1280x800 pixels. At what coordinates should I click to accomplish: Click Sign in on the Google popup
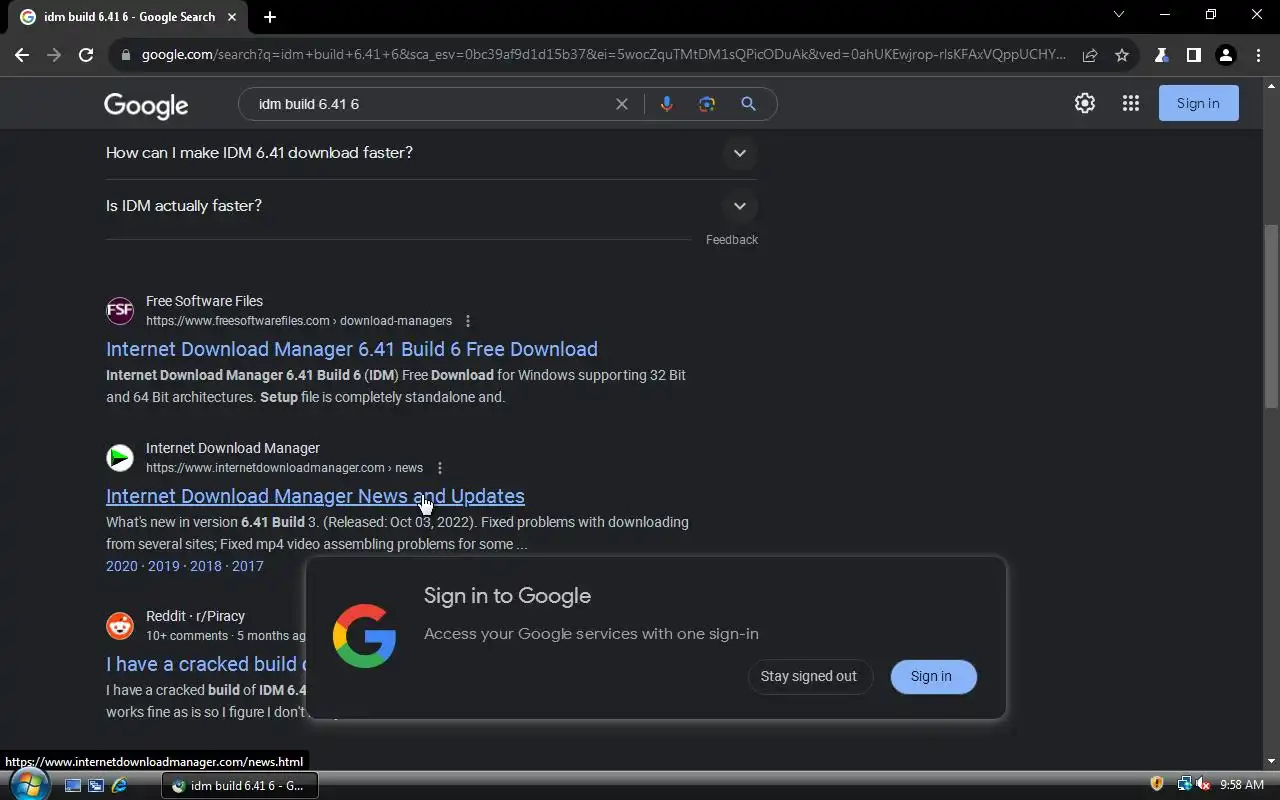click(931, 676)
